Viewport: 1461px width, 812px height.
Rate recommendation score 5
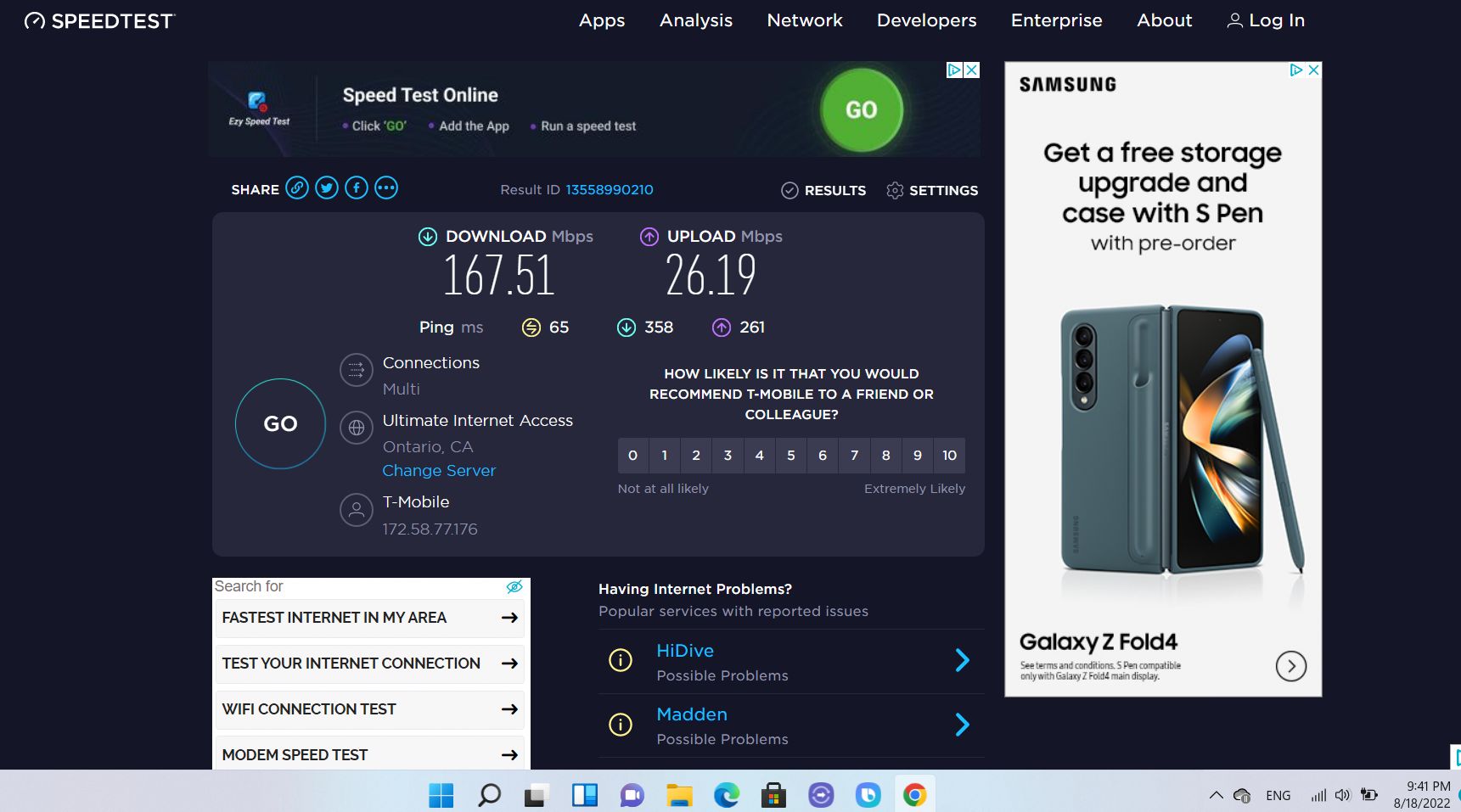791,456
